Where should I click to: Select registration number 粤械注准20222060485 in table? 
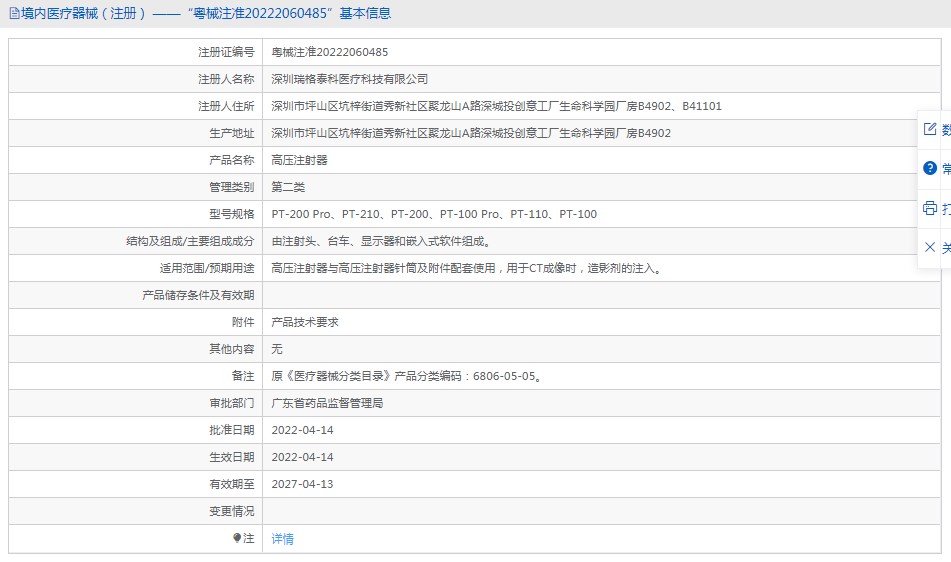tap(329, 52)
